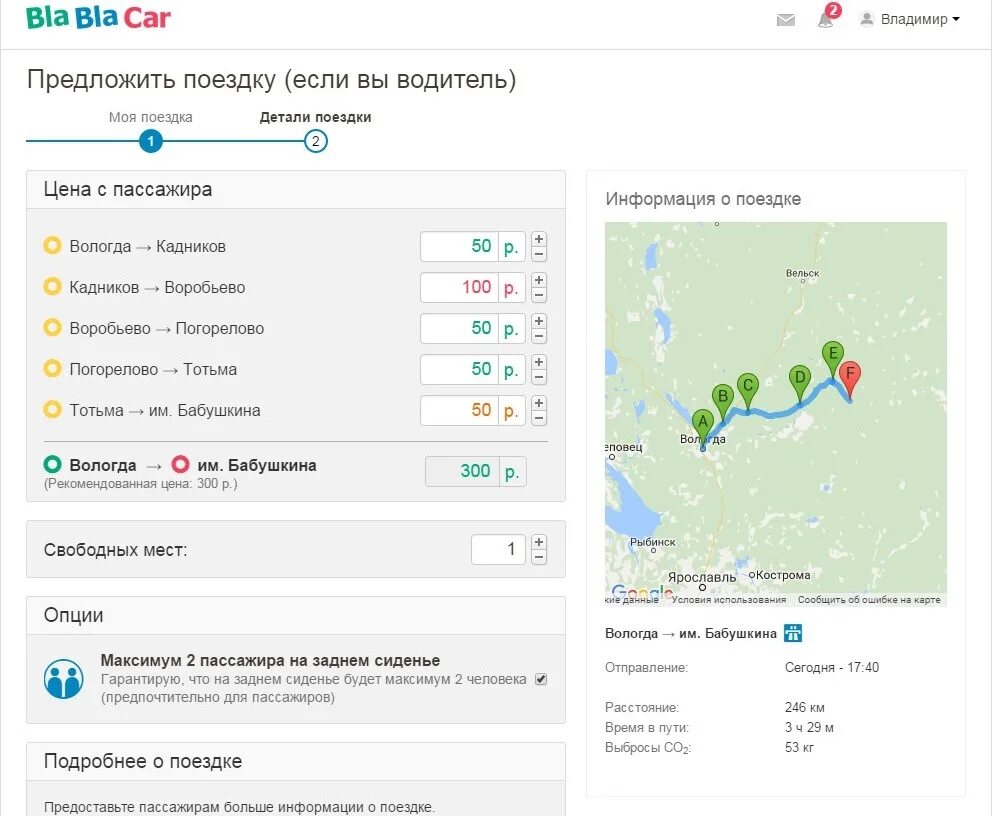Image resolution: width=992 pixels, height=816 pixels.
Task: Open the Условия использования link
Action: 727,598
